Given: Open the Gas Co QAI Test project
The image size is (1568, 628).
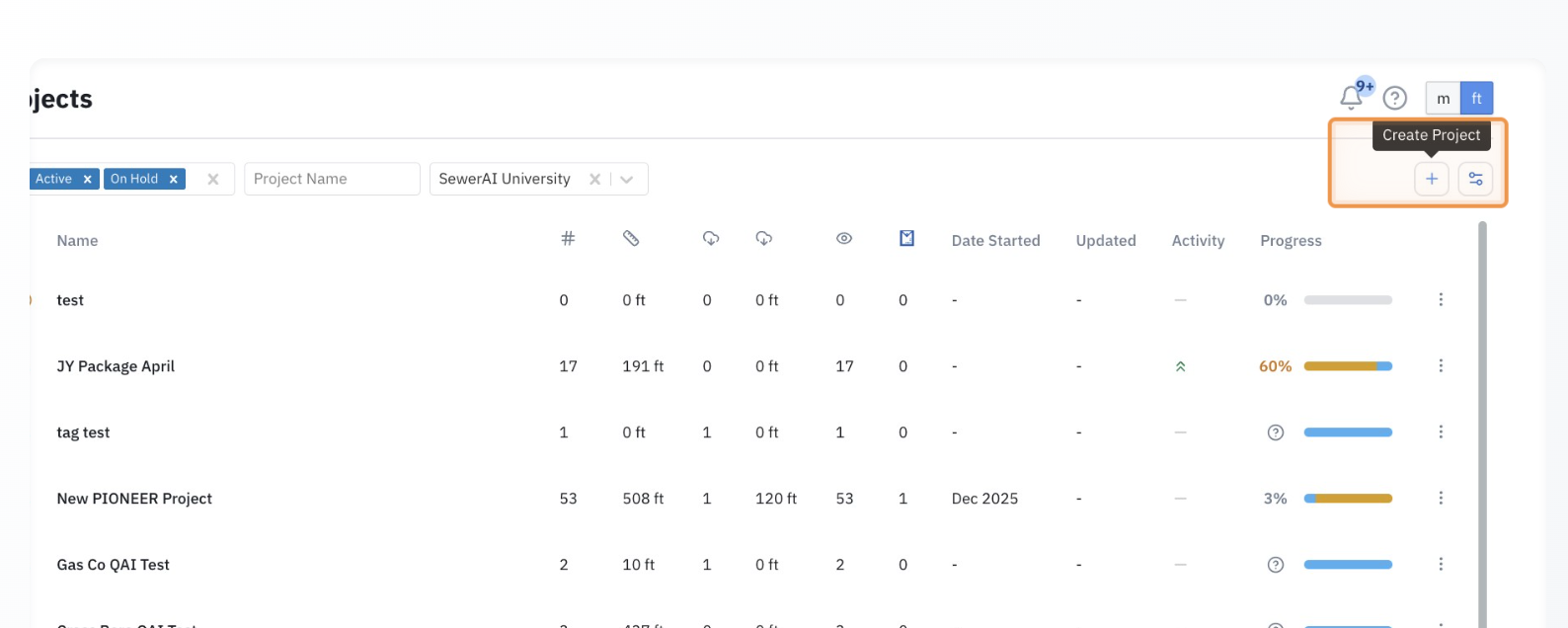Looking at the screenshot, I should pyautogui.click(x=113, y=565).
